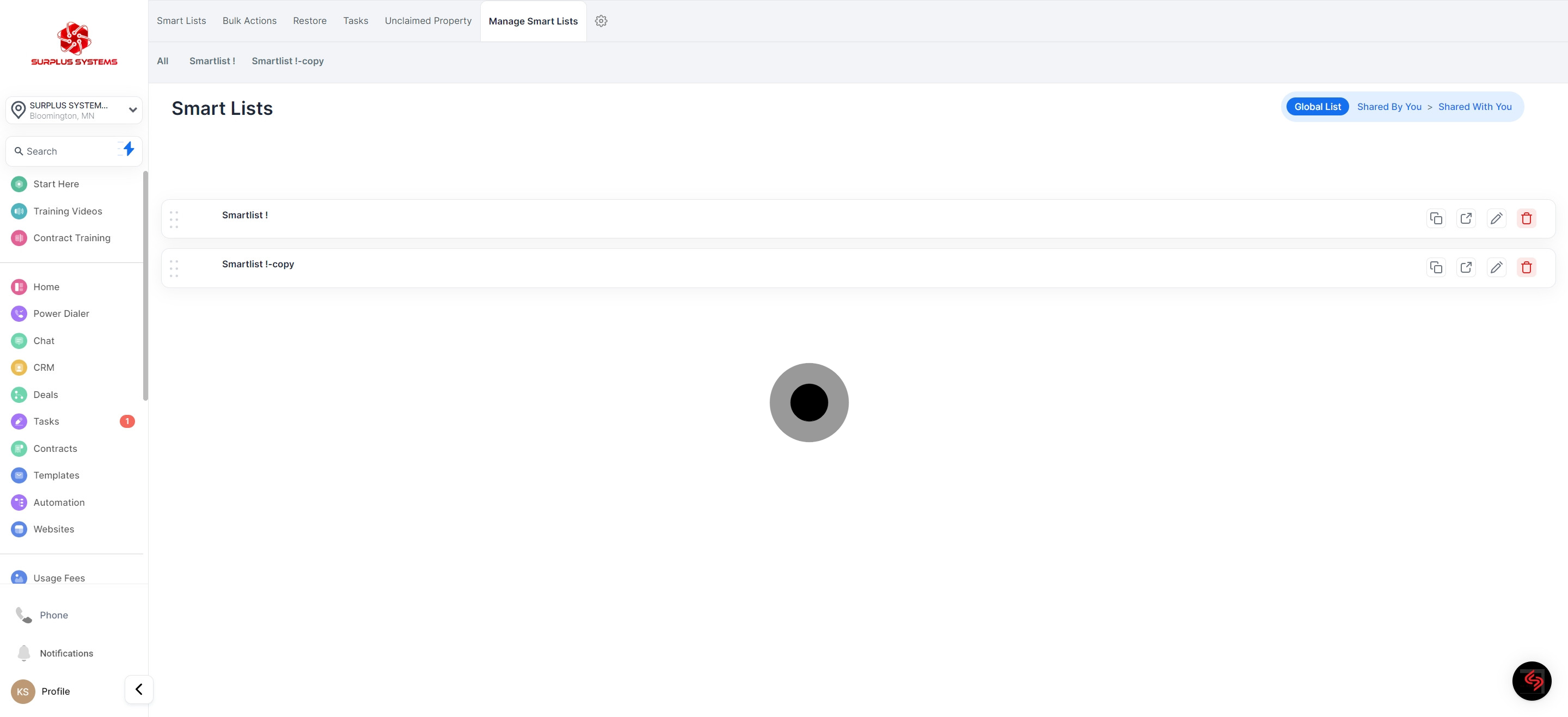Delete the 'Smartlist !' list
1568x717 pixels.
click(1526, 218)
